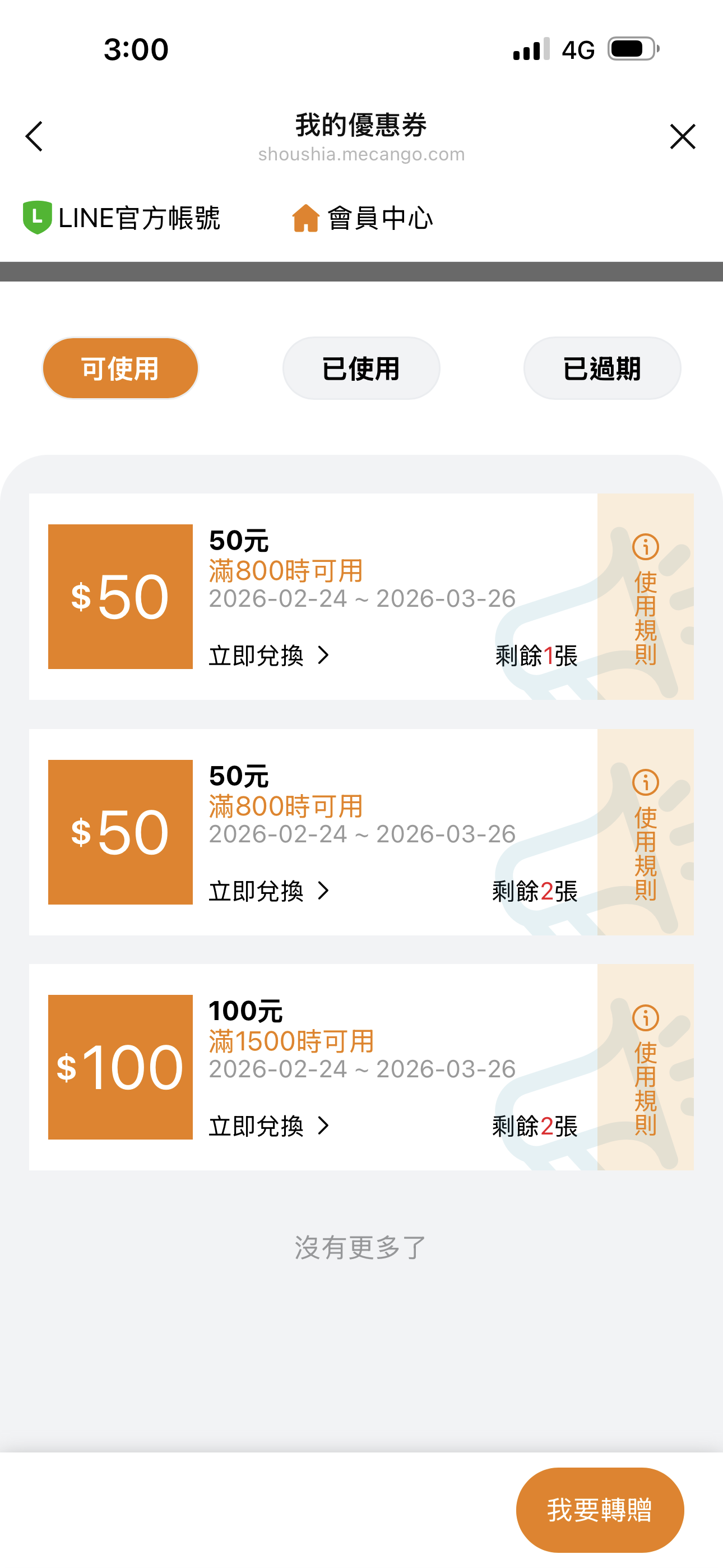Tap the orange house icon
Viewport: 723px width, 1568px height.
305,218
